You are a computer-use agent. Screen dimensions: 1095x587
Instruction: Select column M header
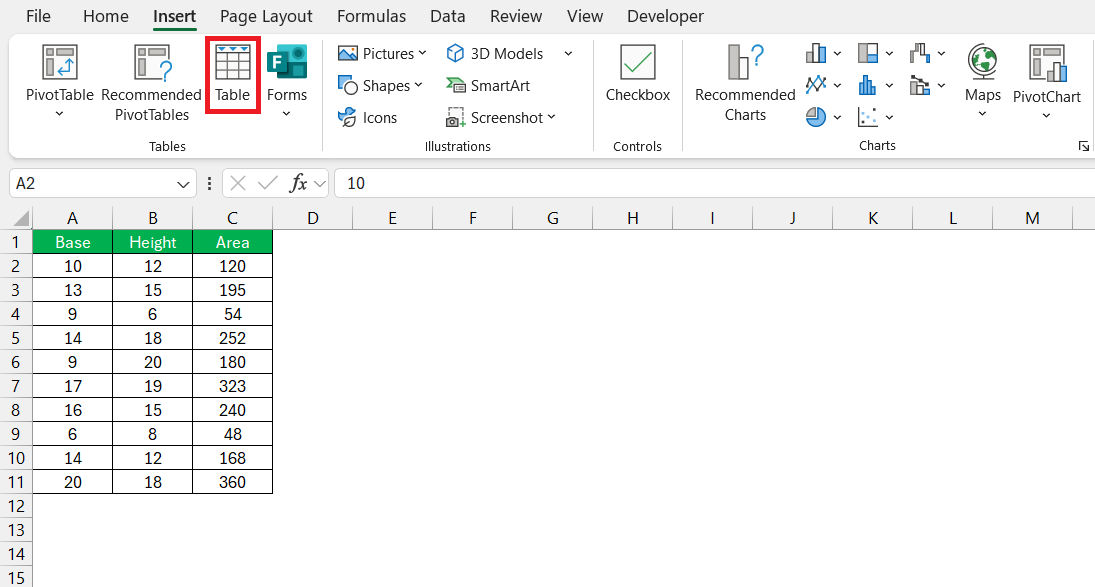click(1032, 218)
